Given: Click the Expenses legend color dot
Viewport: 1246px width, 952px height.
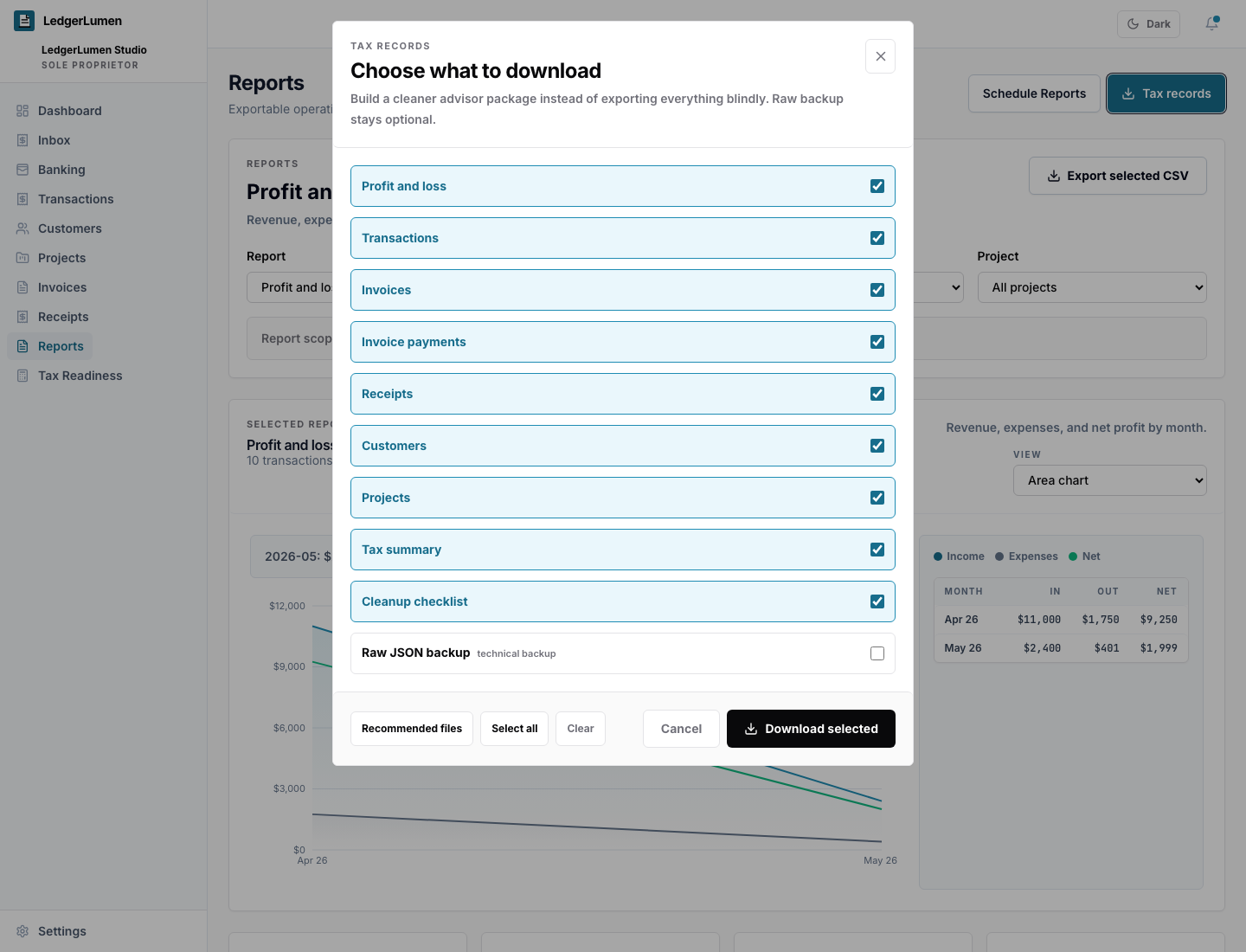Looking at the screenshot, I should 999,556.
